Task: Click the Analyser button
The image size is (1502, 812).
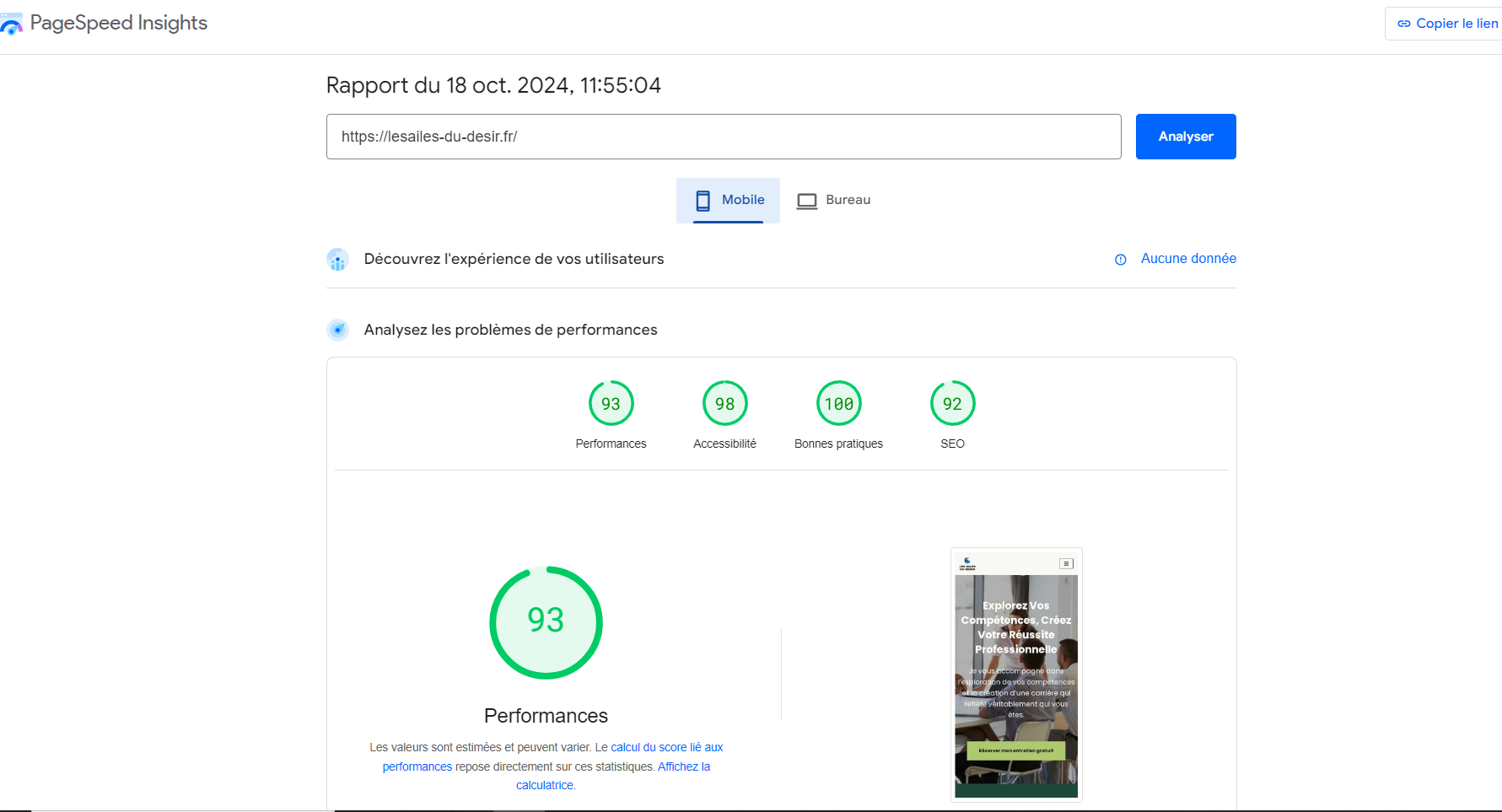Action: [1186, 137]
